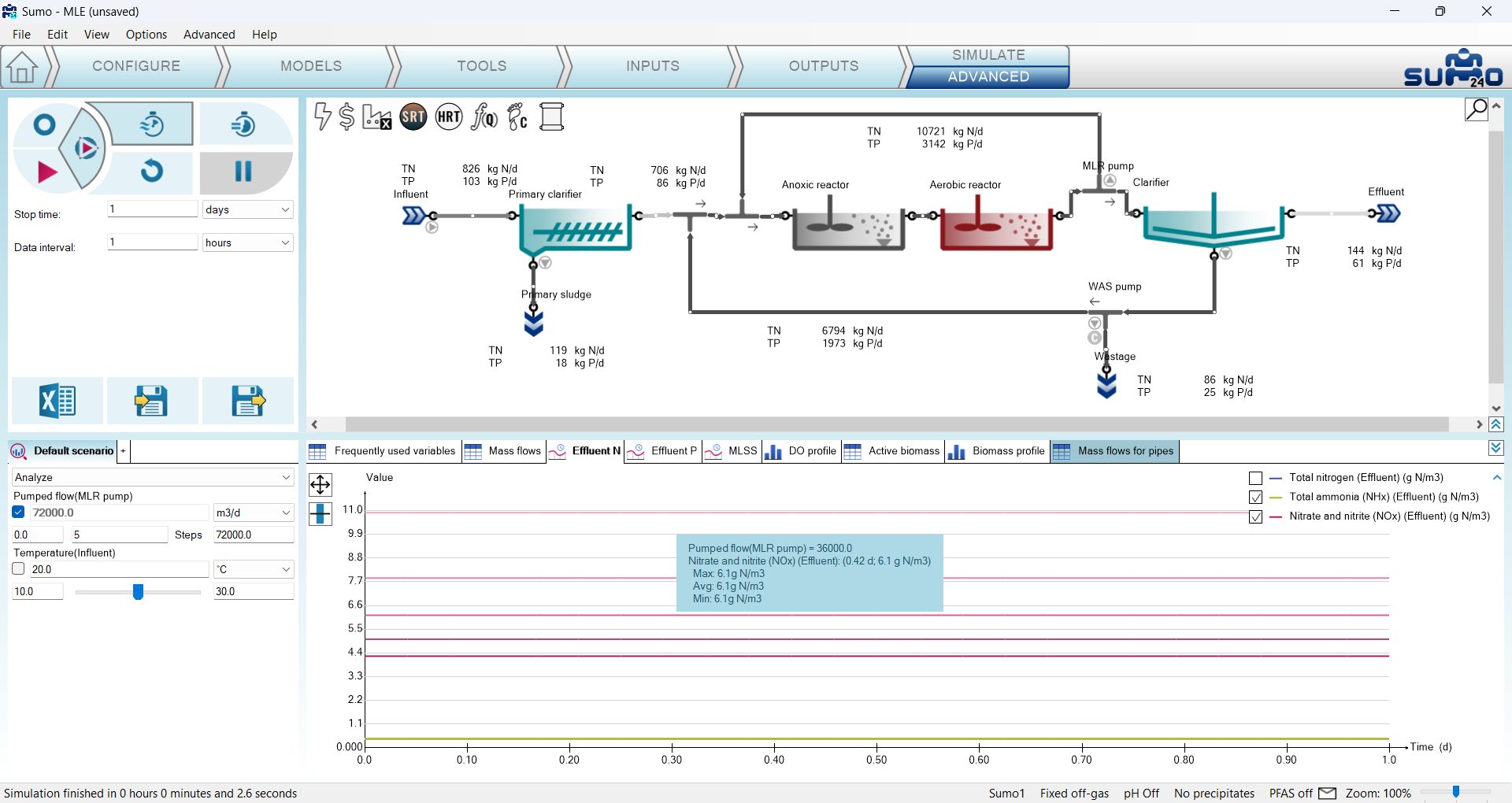Uncheck Total ammonia (NHx) legend checkbox

pyautogui.click(x=1256, y=498)
